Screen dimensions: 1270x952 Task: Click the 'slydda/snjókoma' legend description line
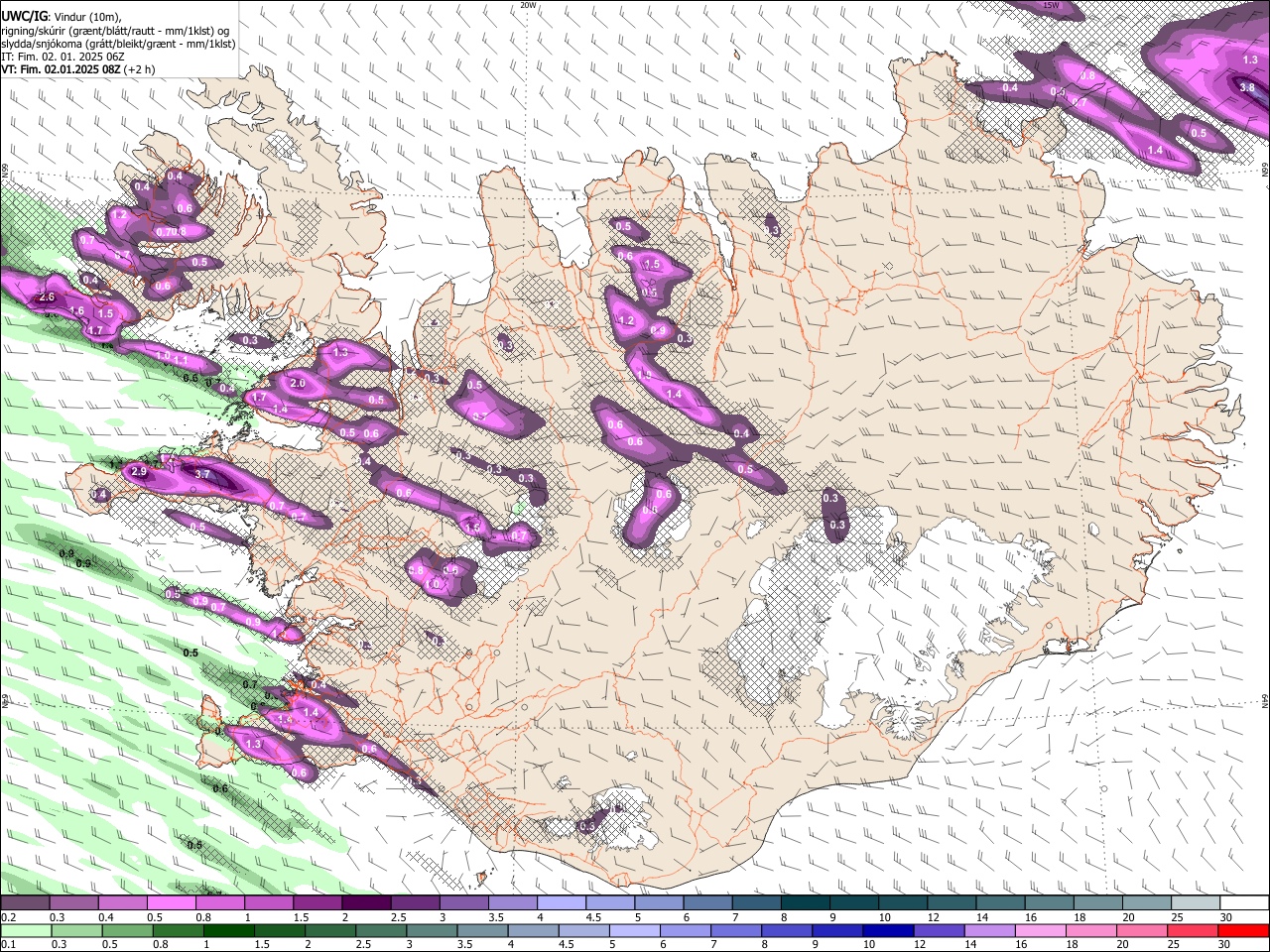point(118,44)
